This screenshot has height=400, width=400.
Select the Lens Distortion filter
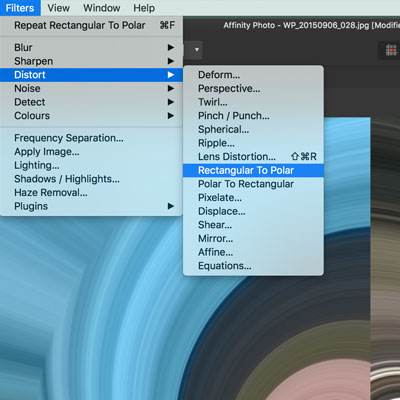(253, 157)
